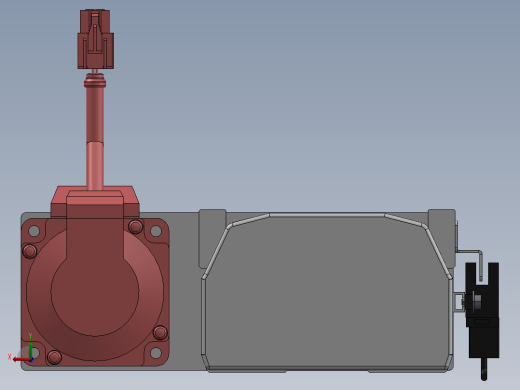The width and height of the screenshot is (520, 390).
Task: Pick the trapezoidal red junction box on motor
Action: coord(95,201)
